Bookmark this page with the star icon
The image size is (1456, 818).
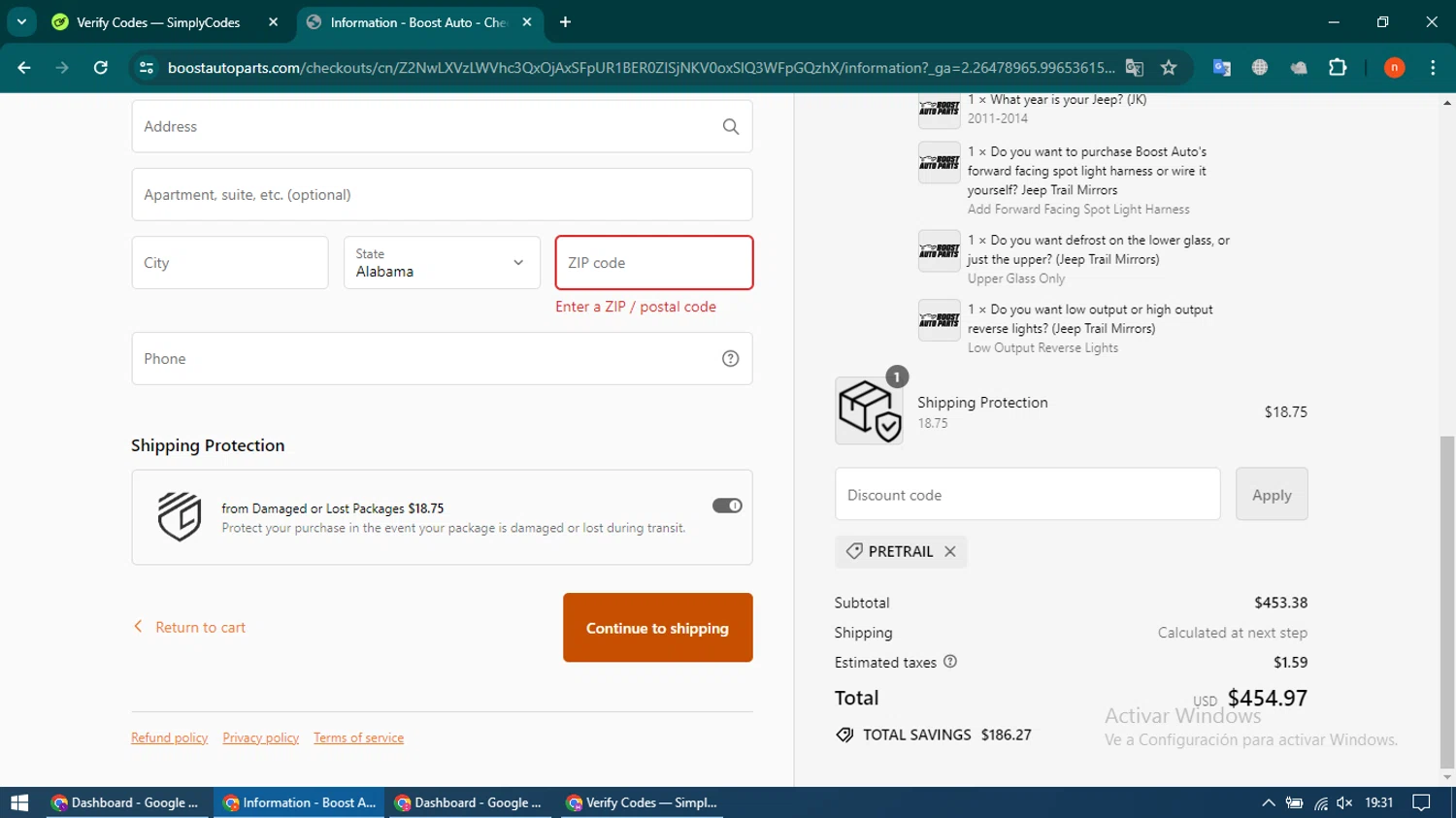(x=1169, y=67)
